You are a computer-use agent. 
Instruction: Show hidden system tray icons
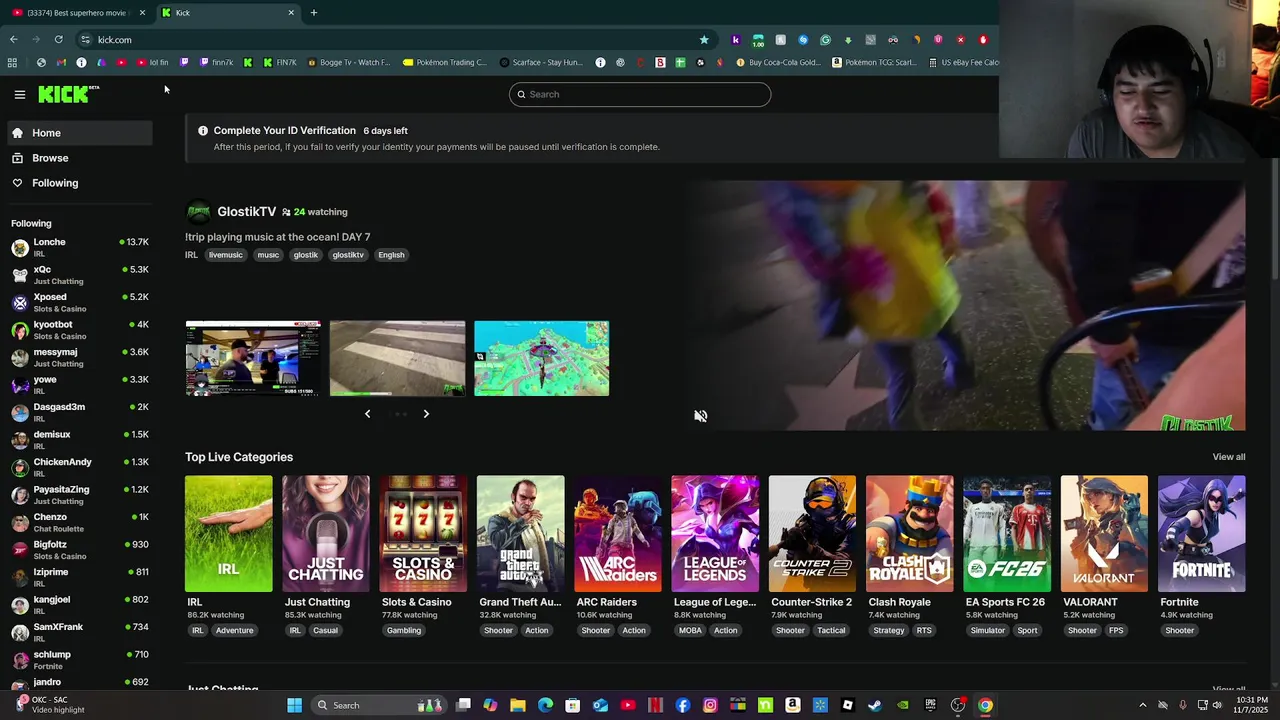[1143, 705]
